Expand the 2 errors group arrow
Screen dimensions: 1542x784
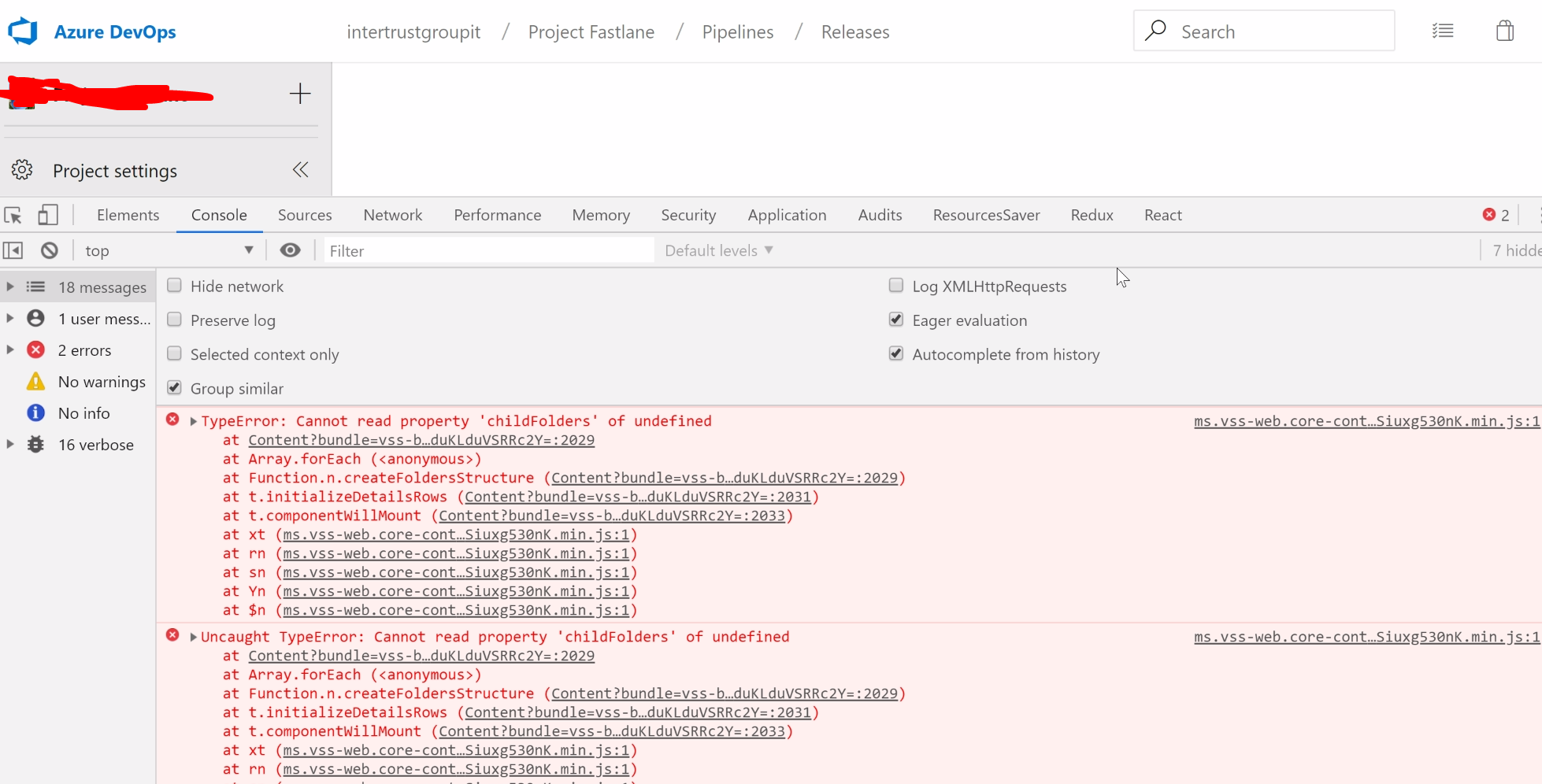click(x=10, y=349)
